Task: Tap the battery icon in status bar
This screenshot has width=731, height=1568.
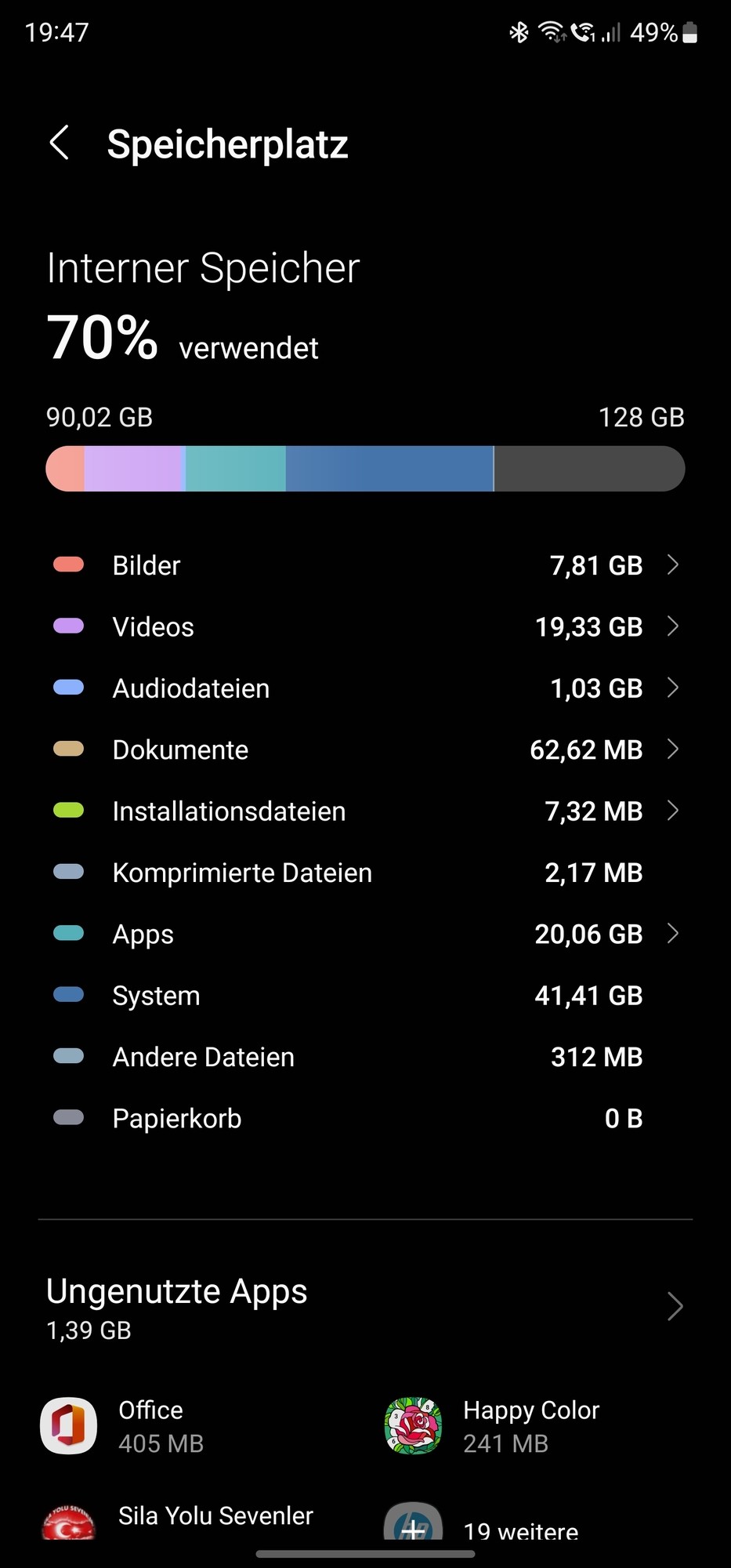Action: tap(690, 32)
